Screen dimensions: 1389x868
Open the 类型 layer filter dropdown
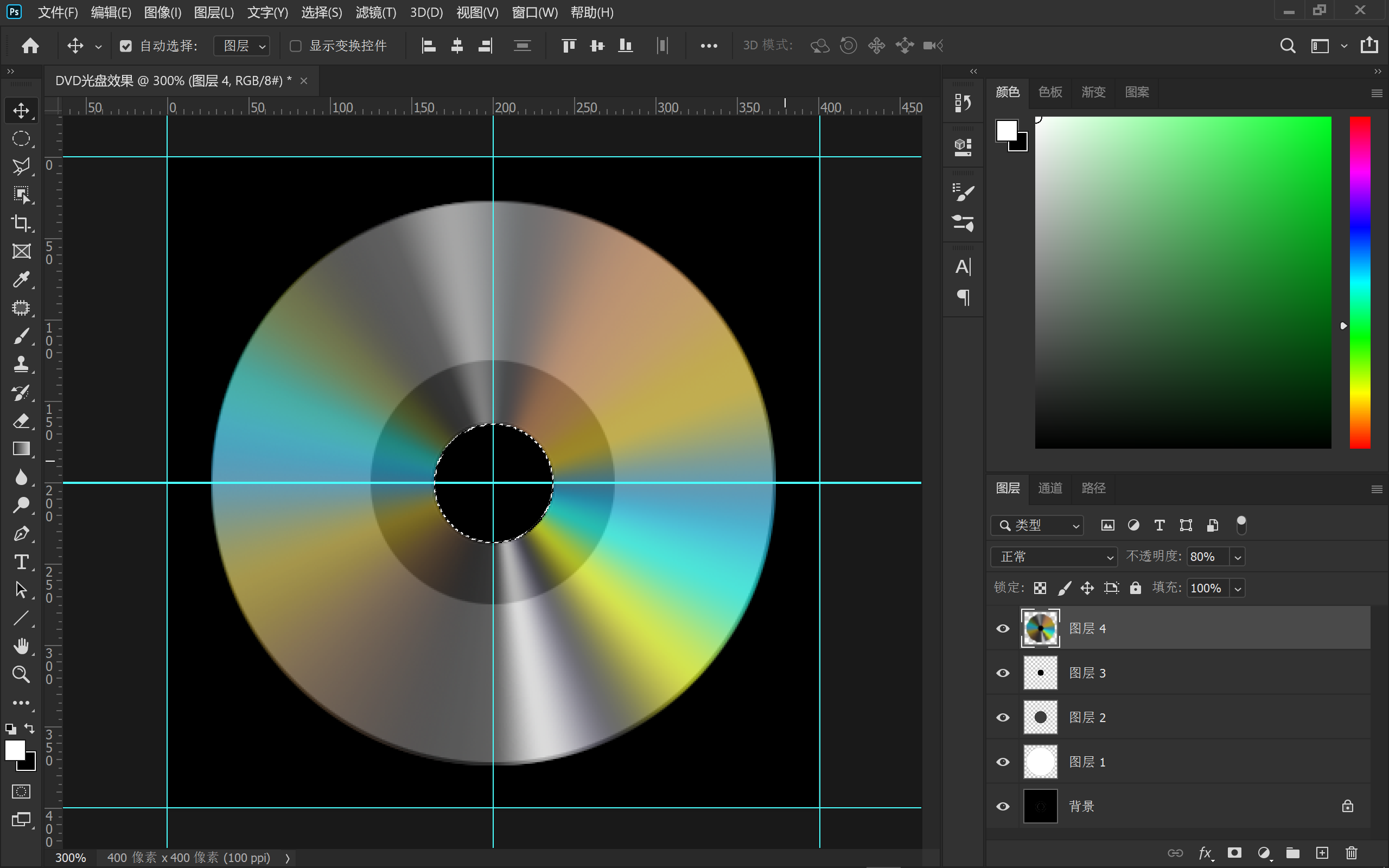1037,525
